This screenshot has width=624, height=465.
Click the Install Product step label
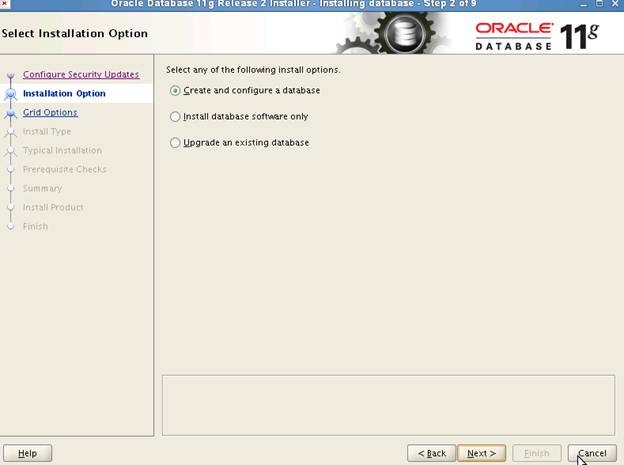[53, 207]
